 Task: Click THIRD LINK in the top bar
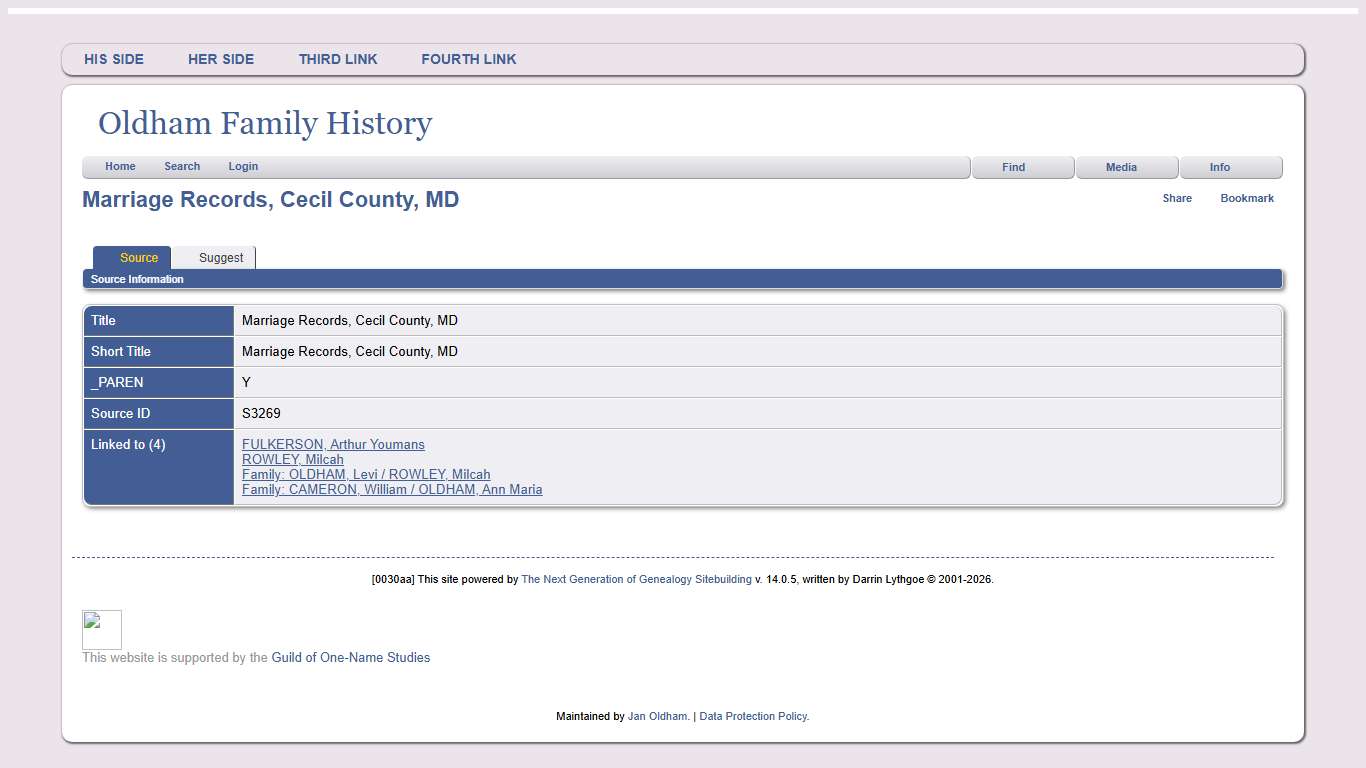point(338,59)
